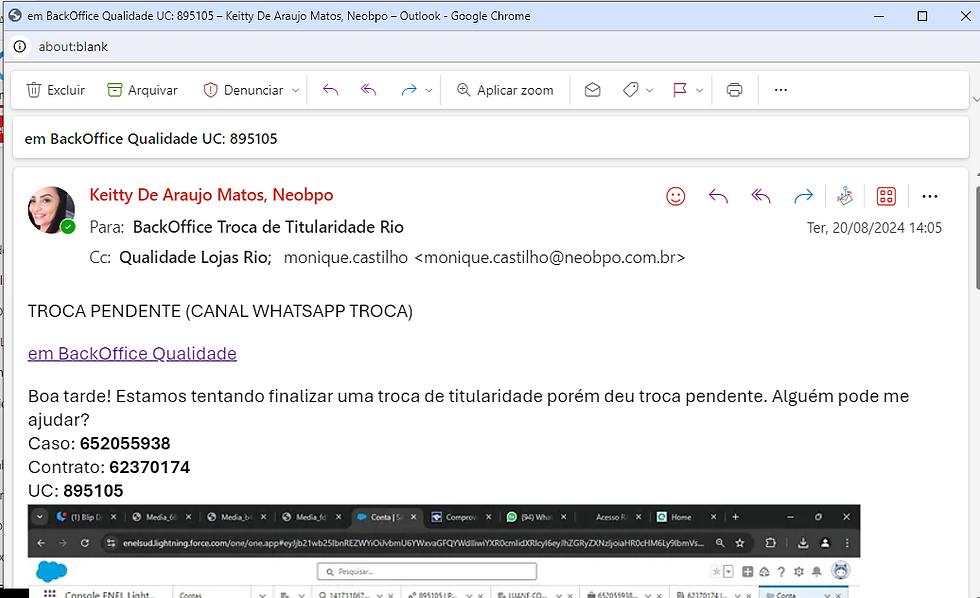
Task: Expand the category tag dropdown
Action: (x=649, y=90)
